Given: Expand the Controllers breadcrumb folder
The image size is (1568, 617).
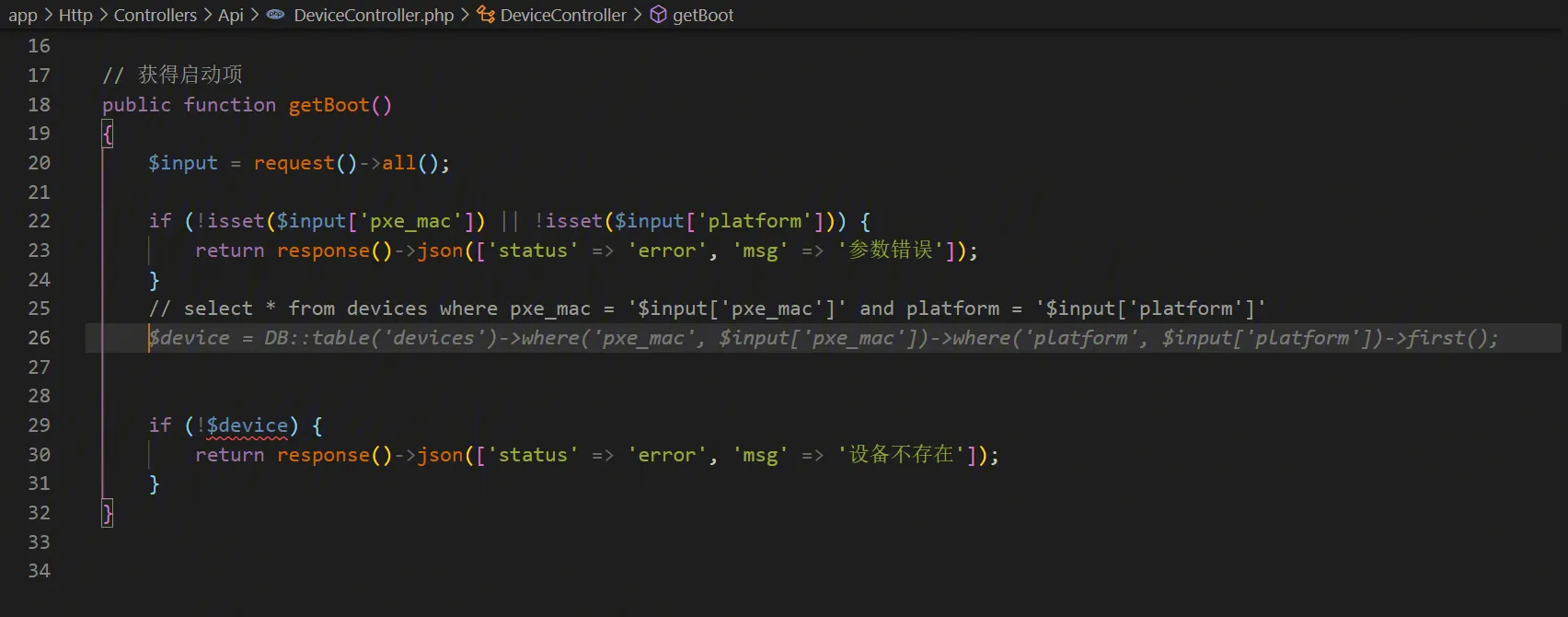Looking at the screenshot, I should [x=155, y=15].
